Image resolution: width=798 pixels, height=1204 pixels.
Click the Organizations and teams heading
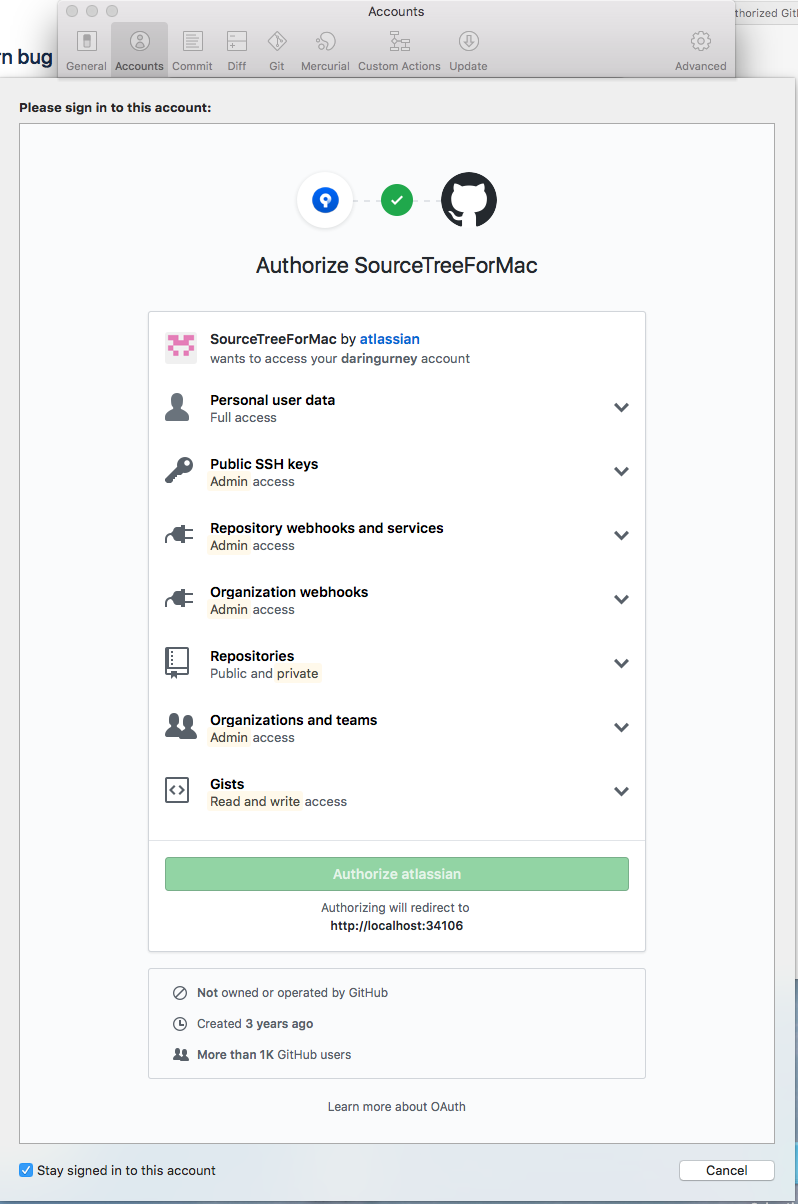pos(293,720)
